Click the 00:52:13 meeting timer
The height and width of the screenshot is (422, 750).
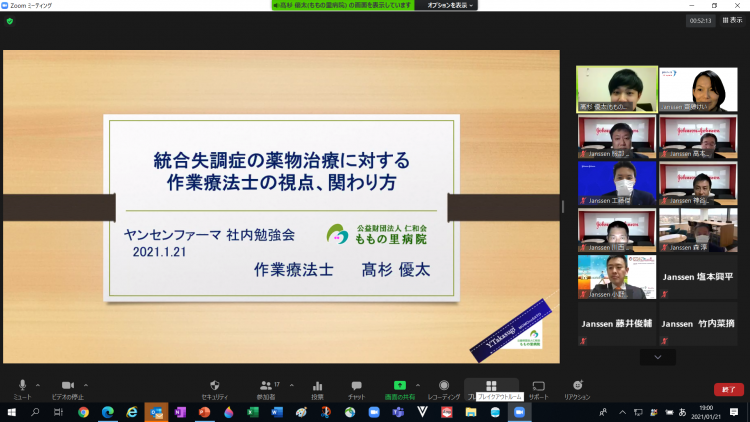tap(700, 21)
